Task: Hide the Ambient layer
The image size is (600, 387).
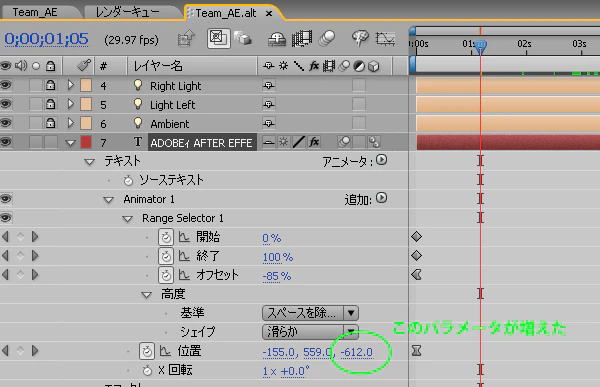Action: 6,123
